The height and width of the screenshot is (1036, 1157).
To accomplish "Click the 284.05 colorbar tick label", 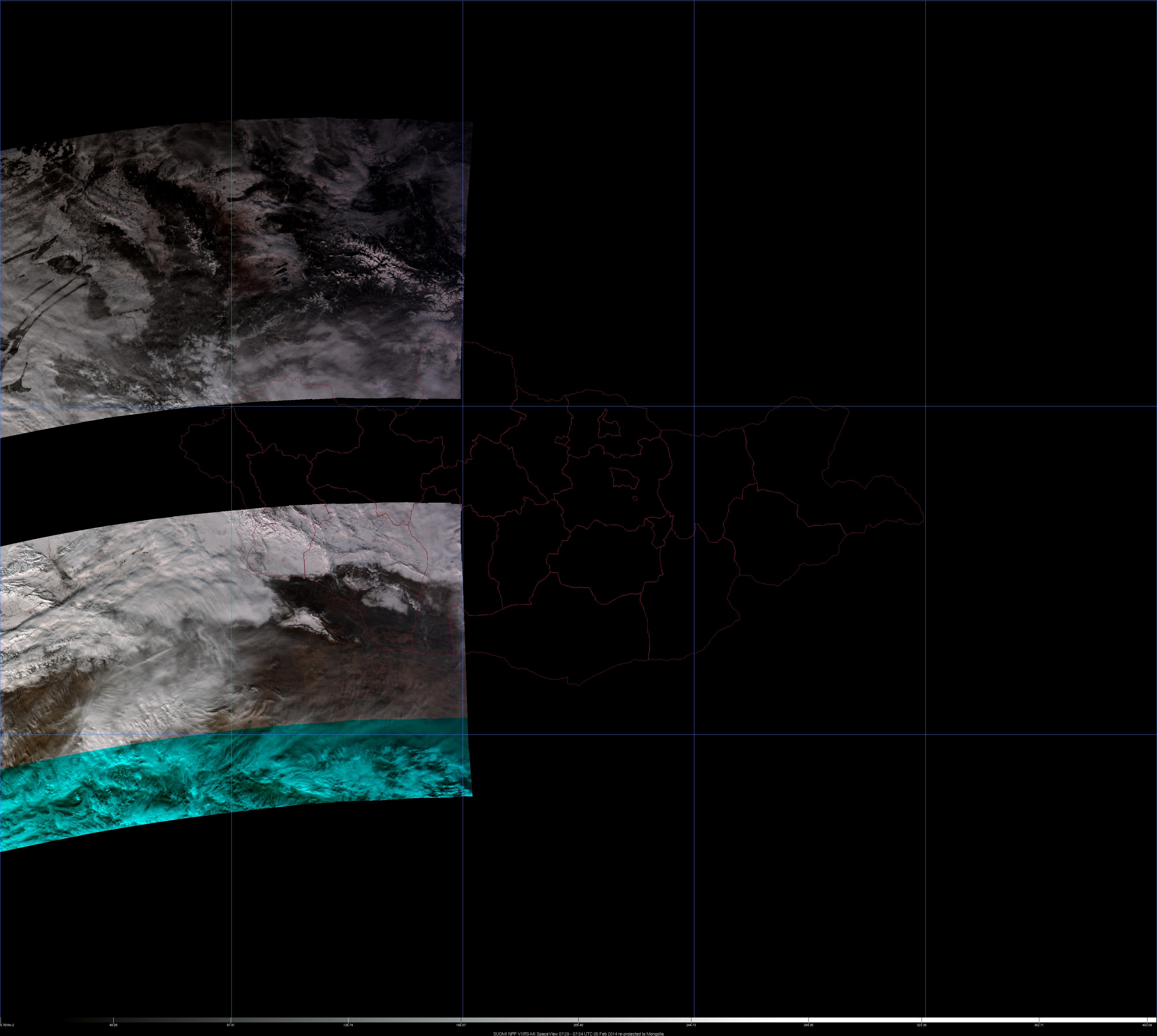I will tap(808, 1025).
